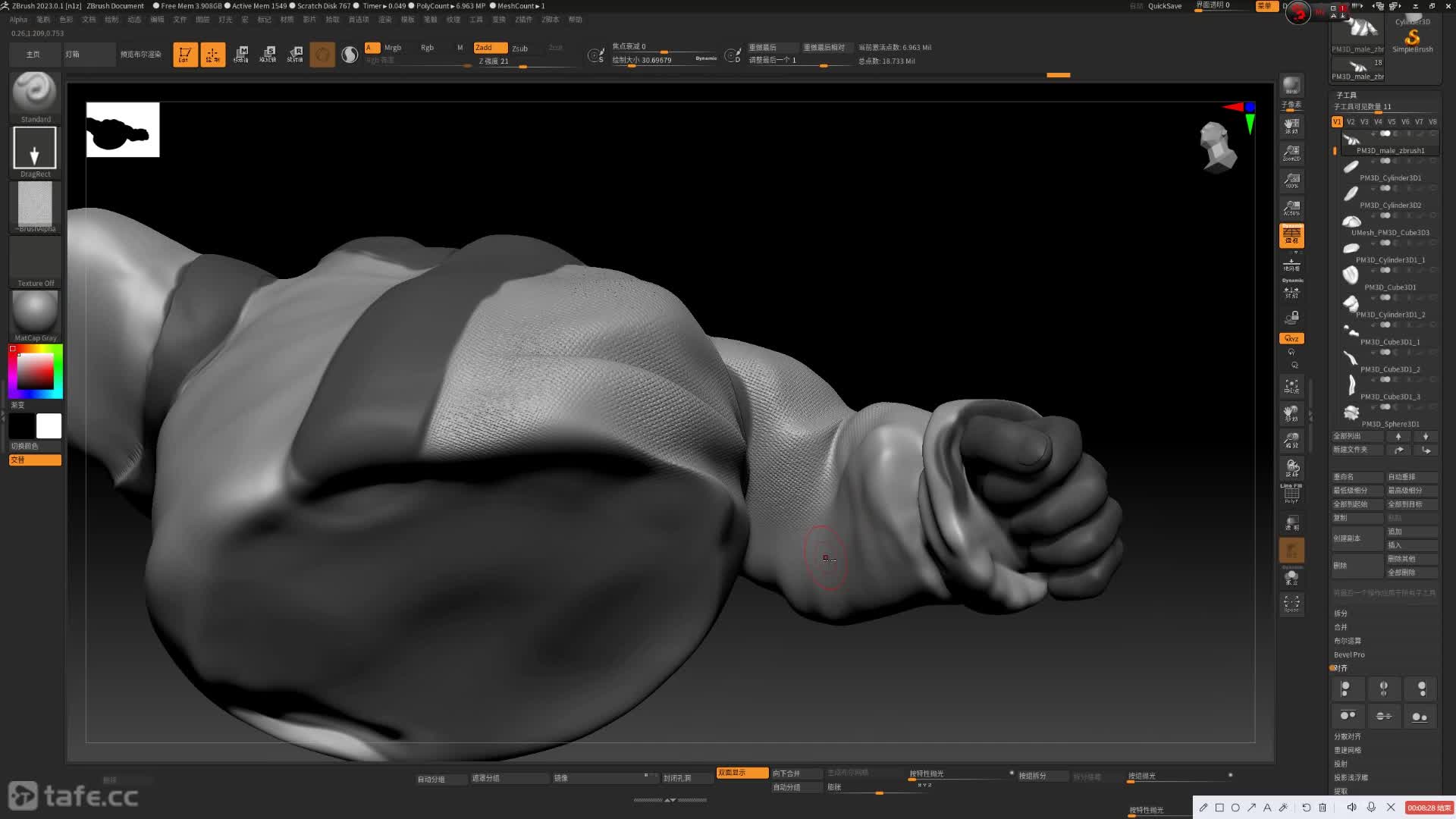Select the V2 visibility set tab

click(1351, 121)
